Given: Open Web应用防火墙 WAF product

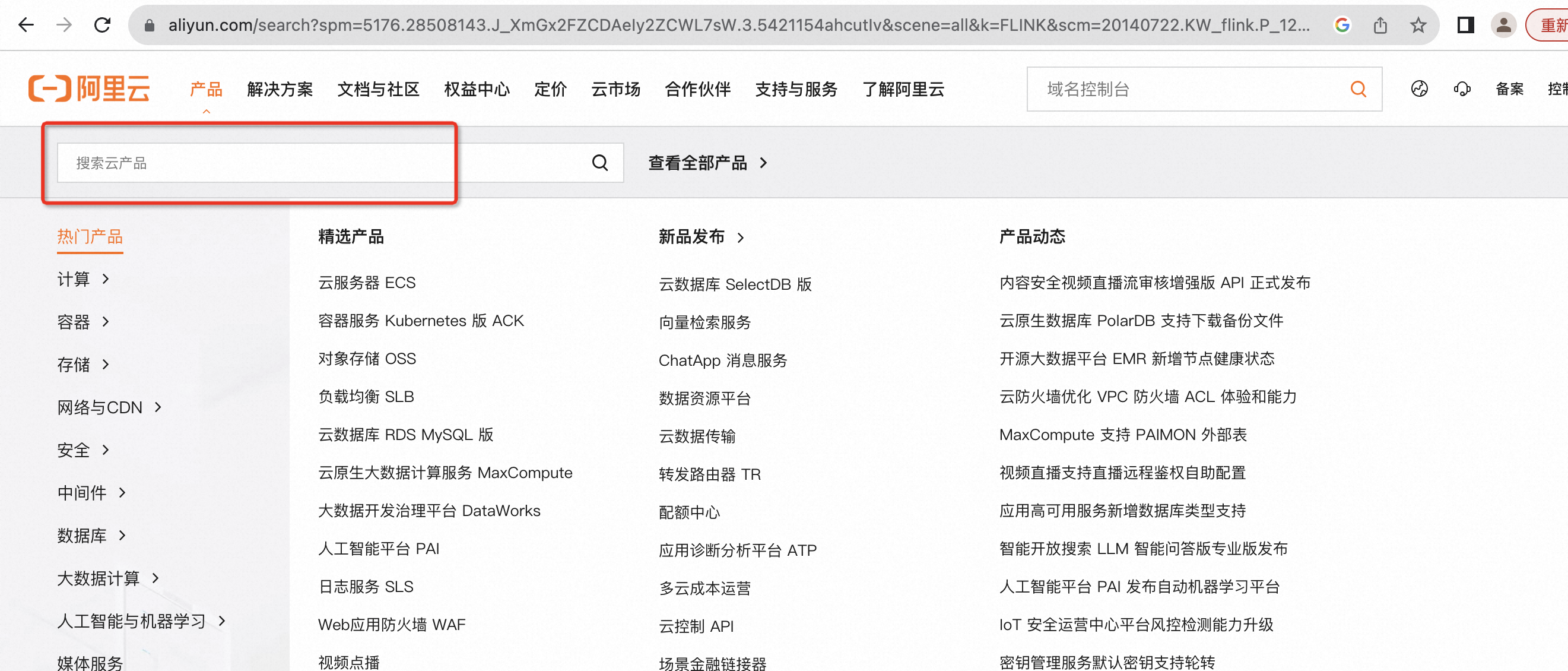Looking at the screenshot, I should [x=391, y=624].
